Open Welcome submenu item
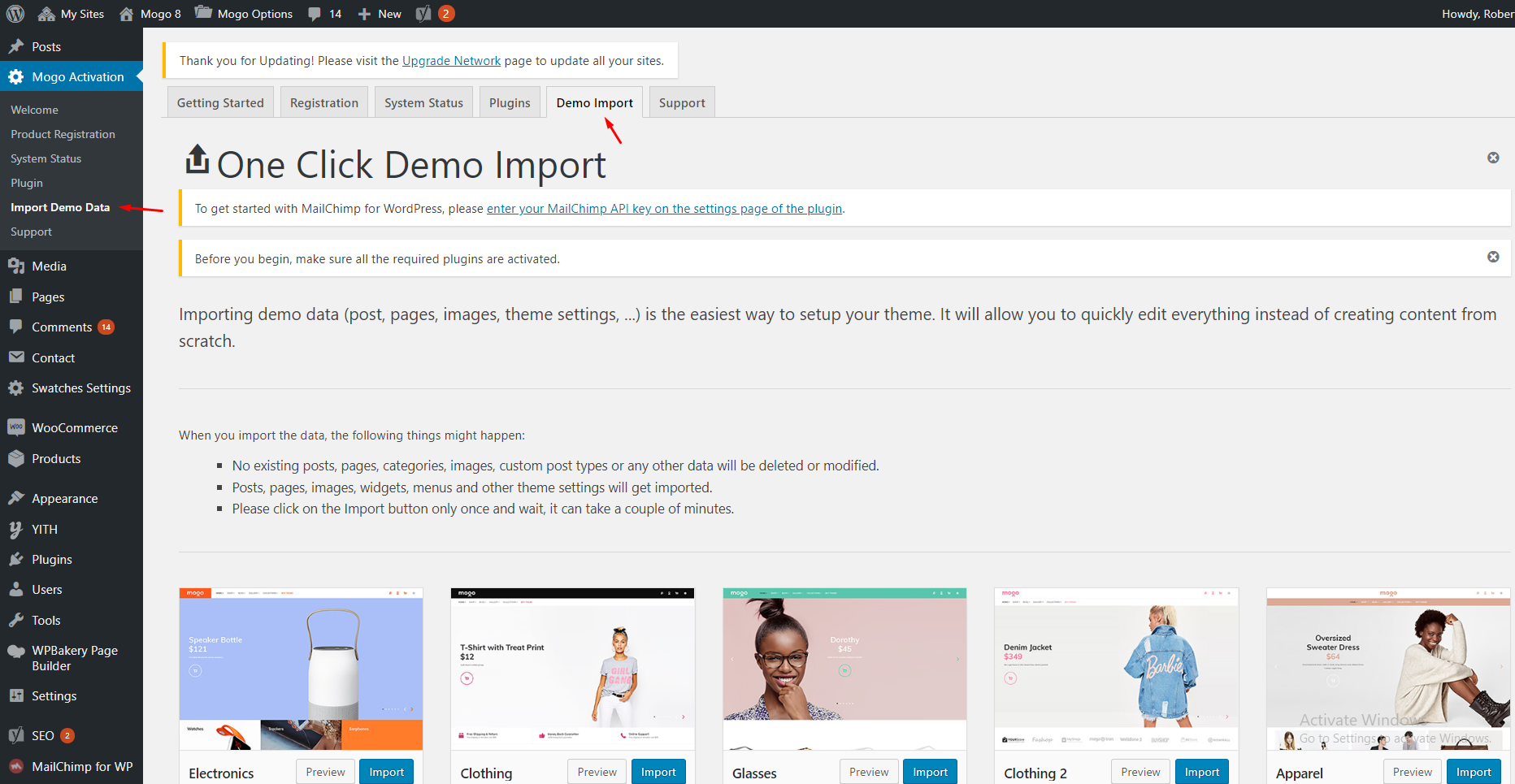 [34, 110]
